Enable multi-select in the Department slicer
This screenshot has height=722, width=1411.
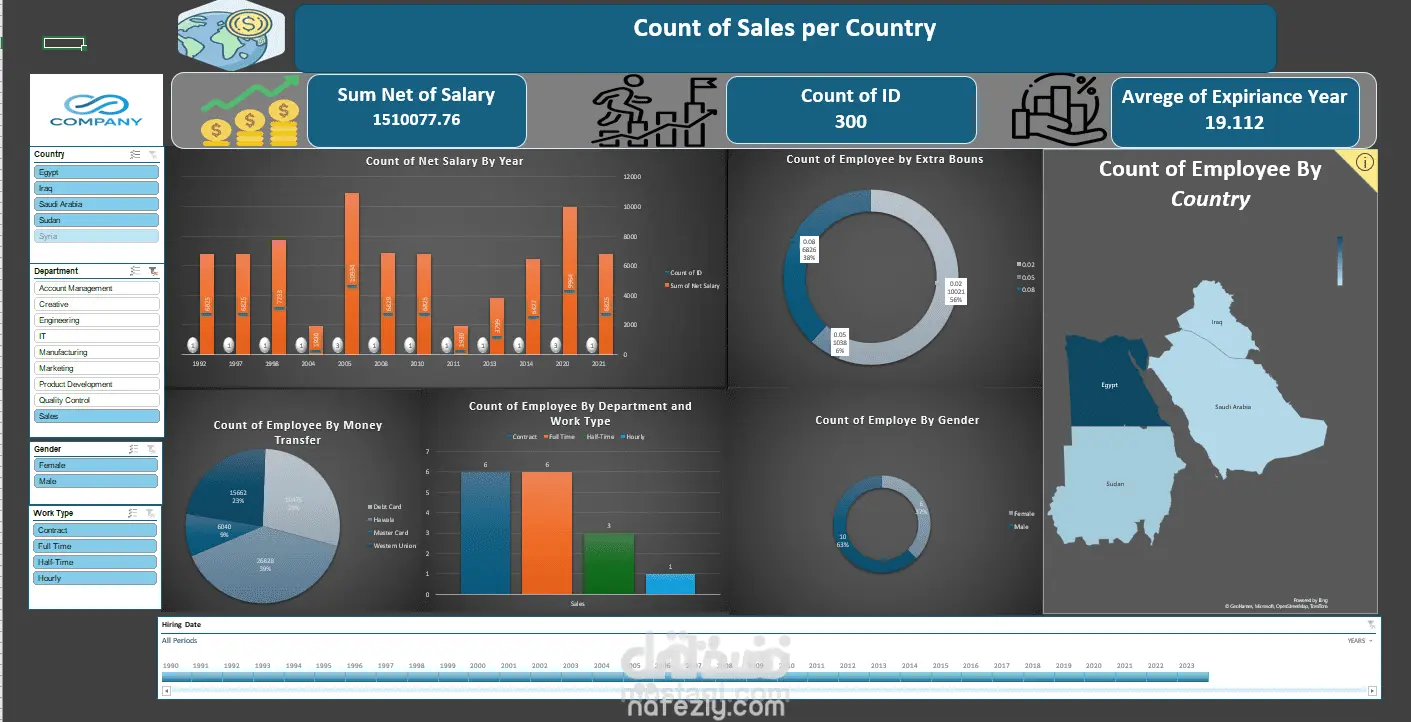[x=135, y=271]
